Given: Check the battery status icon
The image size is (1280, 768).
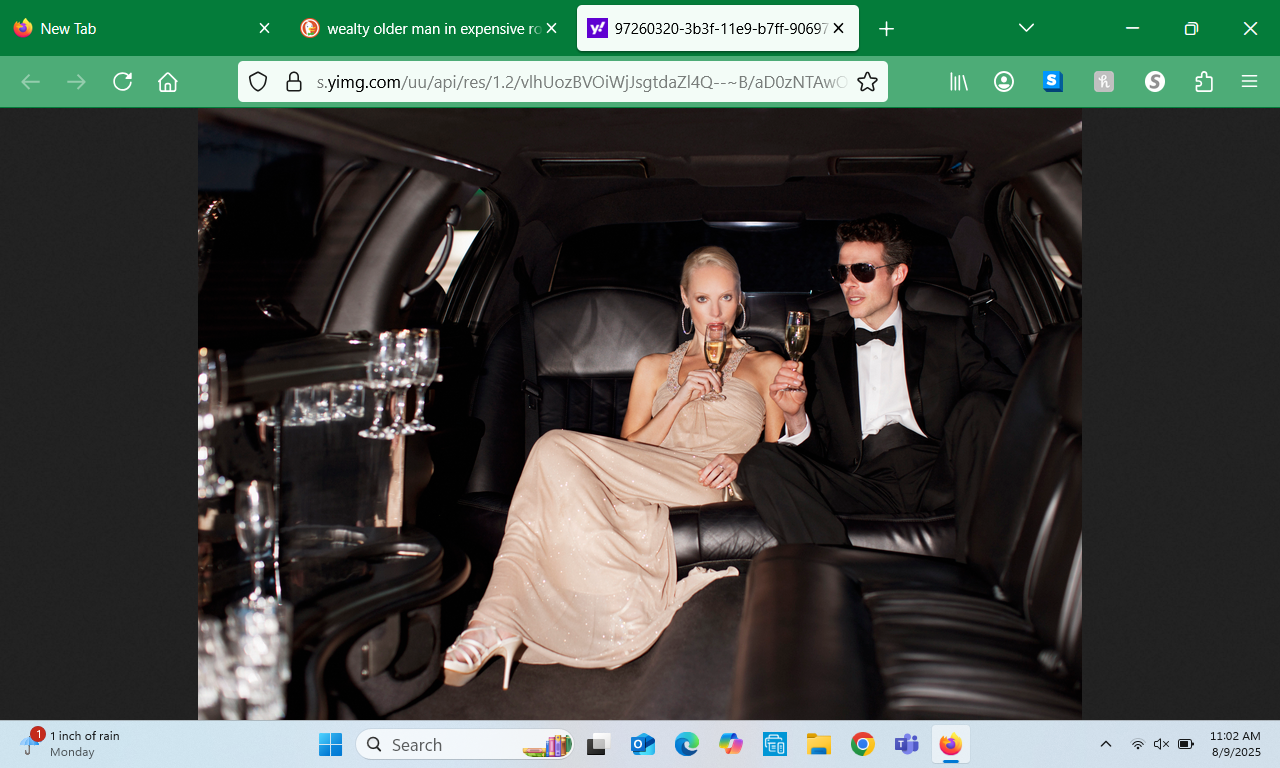Looking at the screenshot, I should (1186, 744).
